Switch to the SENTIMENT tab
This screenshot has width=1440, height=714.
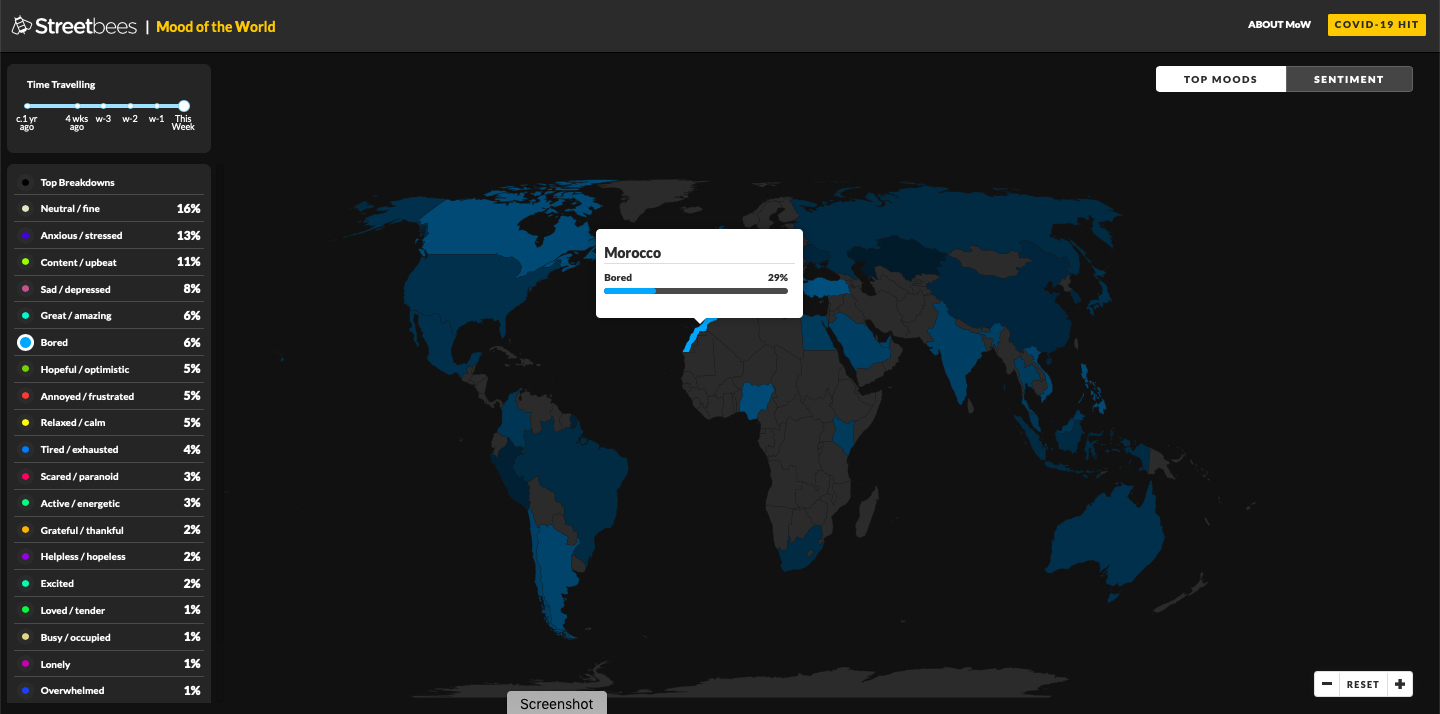click(1349, 78)
